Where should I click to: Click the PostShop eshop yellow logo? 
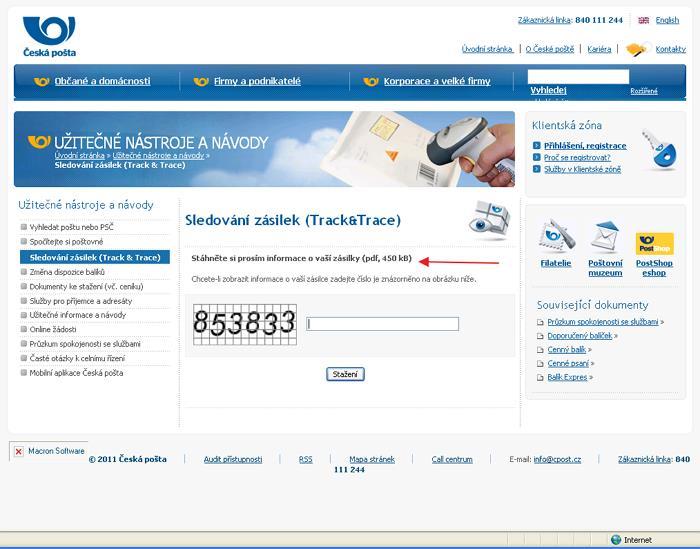click(x=654, y=244)
